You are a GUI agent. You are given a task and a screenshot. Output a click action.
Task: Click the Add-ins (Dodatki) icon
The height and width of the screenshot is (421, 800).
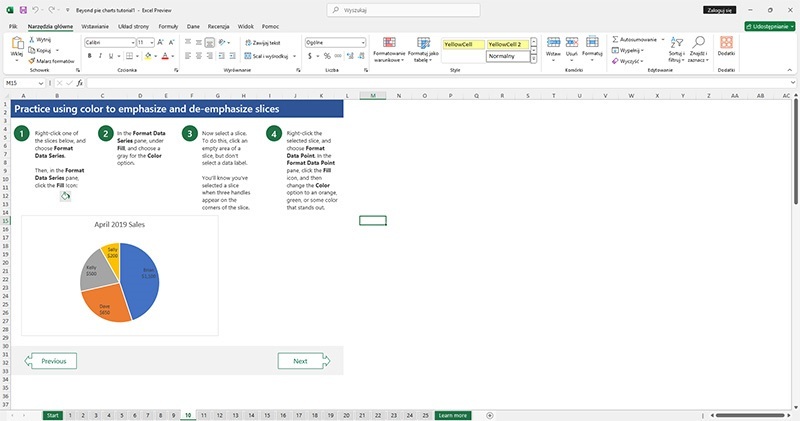(x=727, y=42)
